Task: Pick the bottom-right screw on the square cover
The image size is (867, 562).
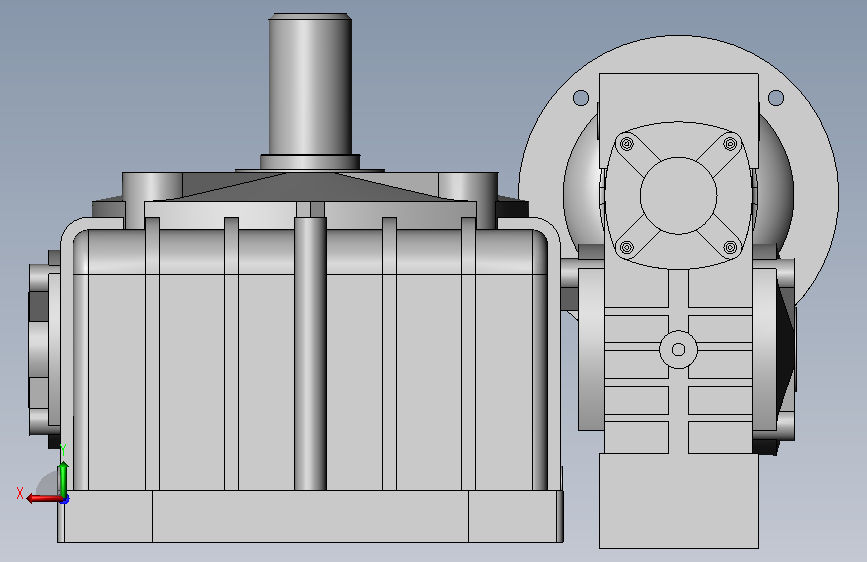Action: pos(730,247)
